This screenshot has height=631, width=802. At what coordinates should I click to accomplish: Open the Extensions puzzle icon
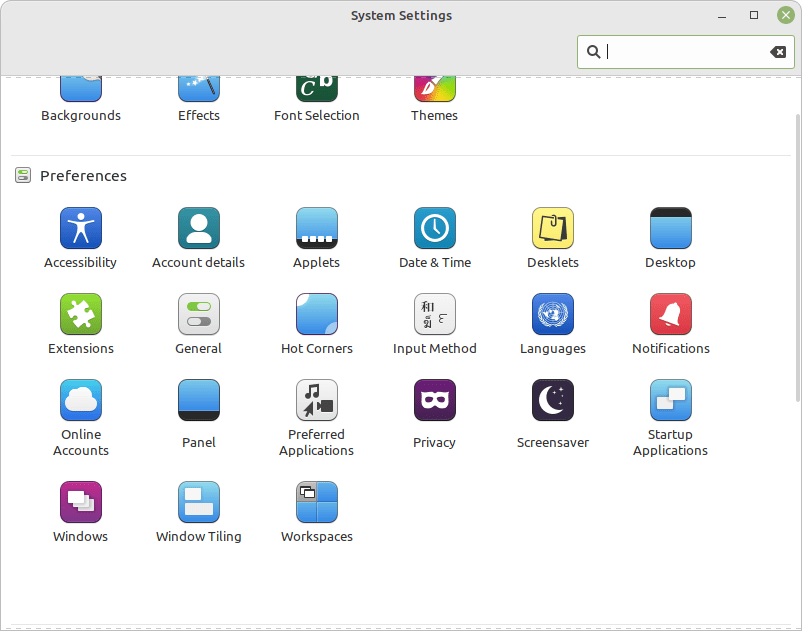81,314
